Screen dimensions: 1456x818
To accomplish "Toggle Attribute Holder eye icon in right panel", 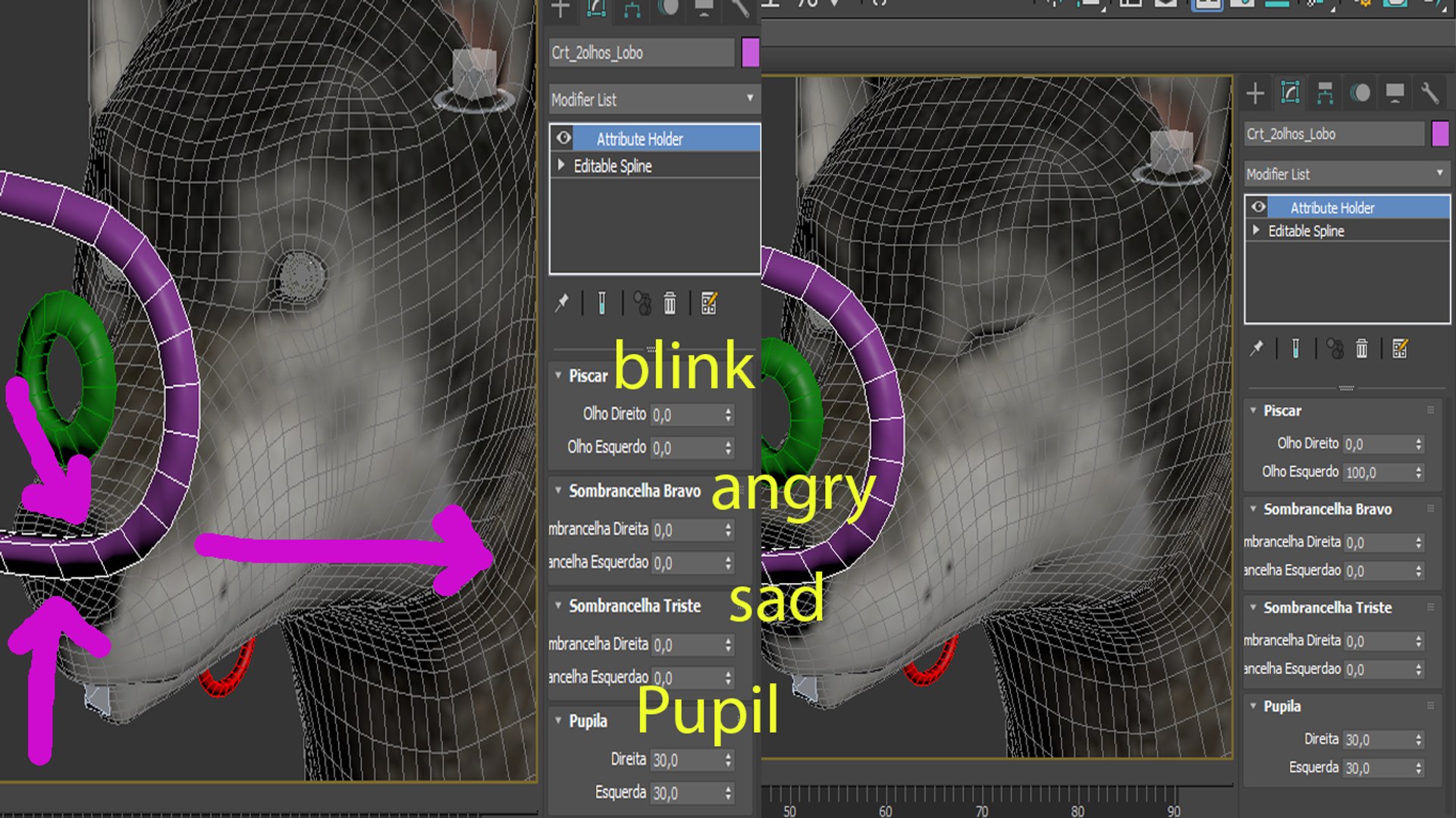I will point(1258,206).
